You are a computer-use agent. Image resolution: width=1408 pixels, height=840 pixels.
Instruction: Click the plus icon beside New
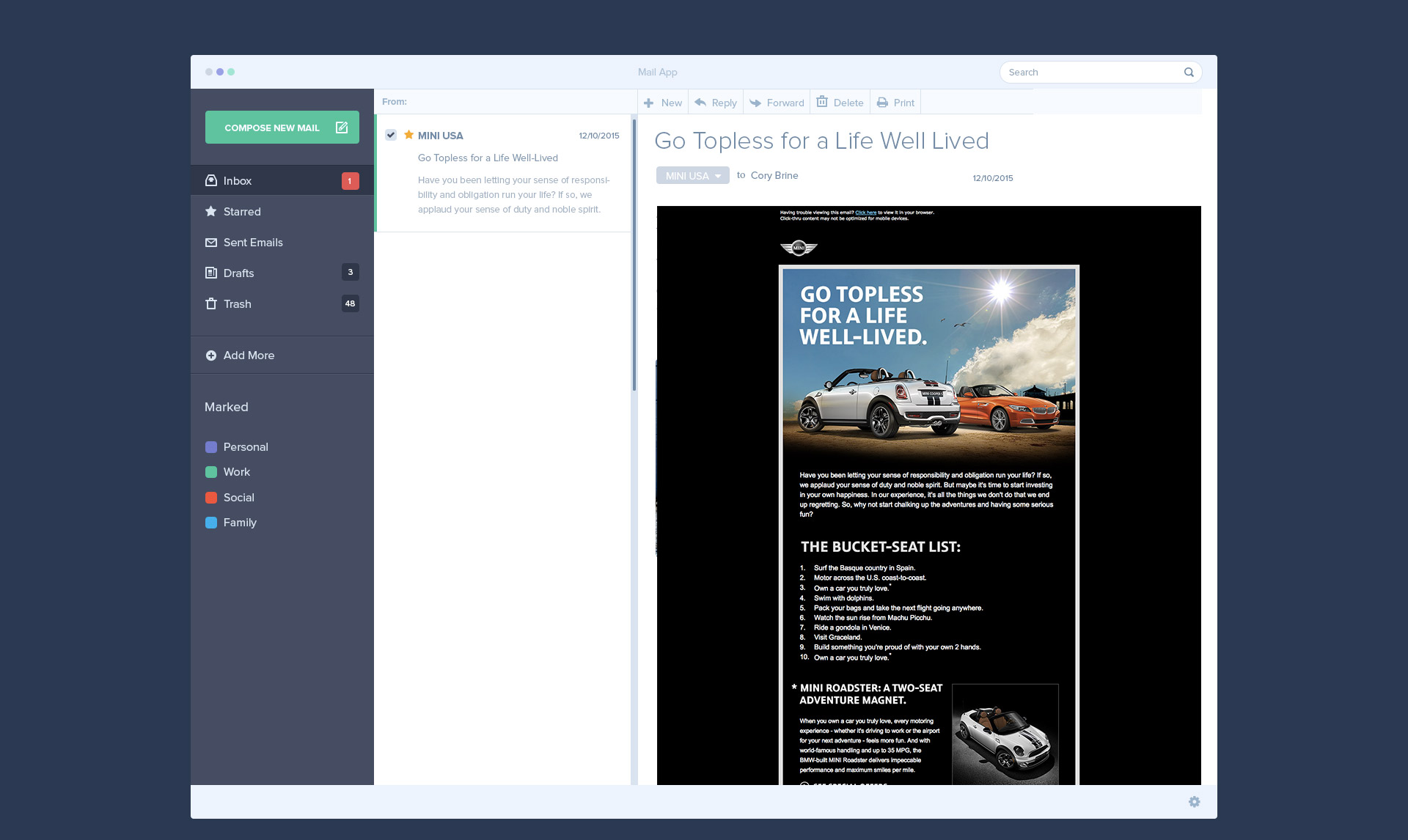648,103
